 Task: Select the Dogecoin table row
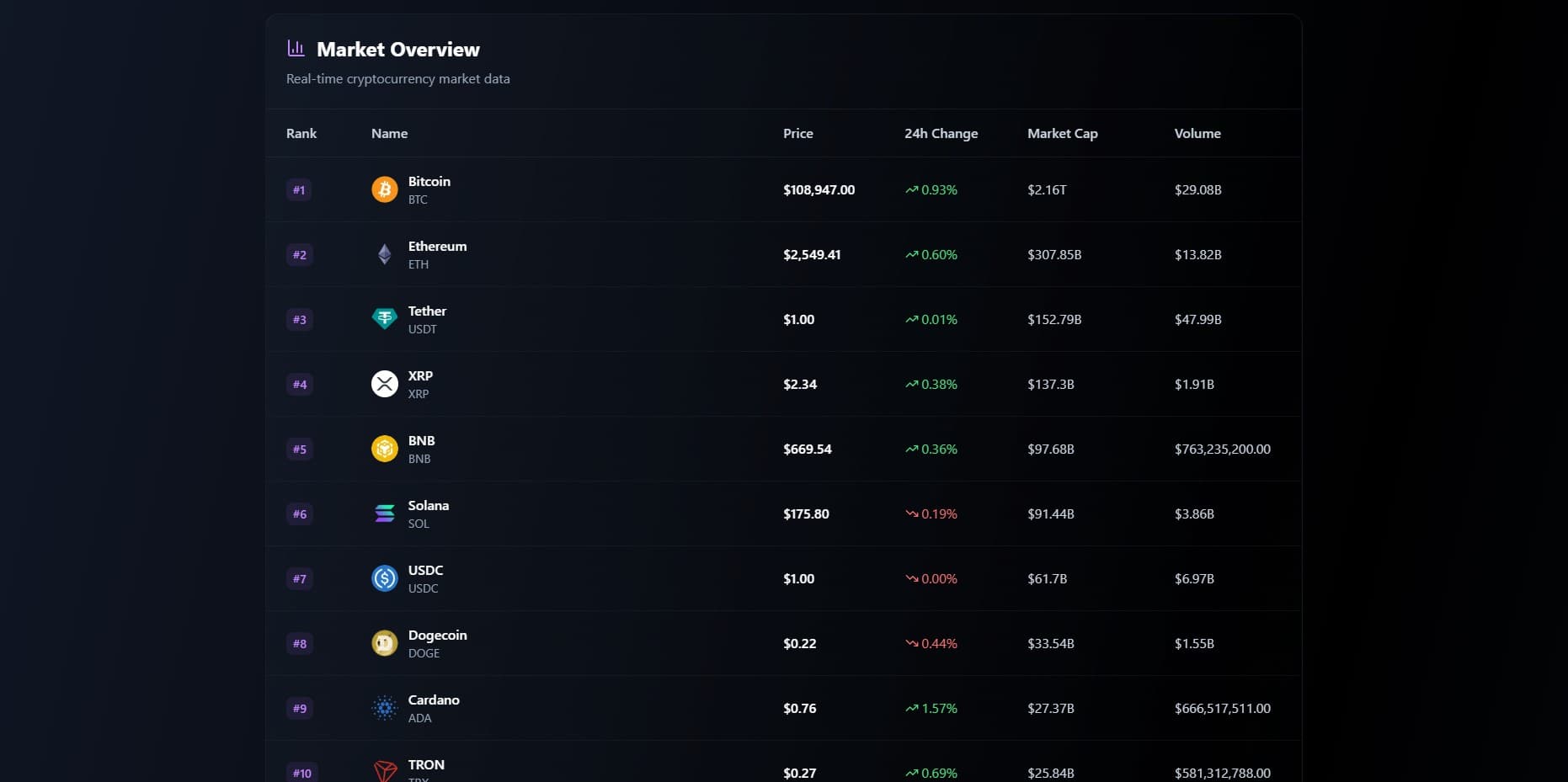783,643
